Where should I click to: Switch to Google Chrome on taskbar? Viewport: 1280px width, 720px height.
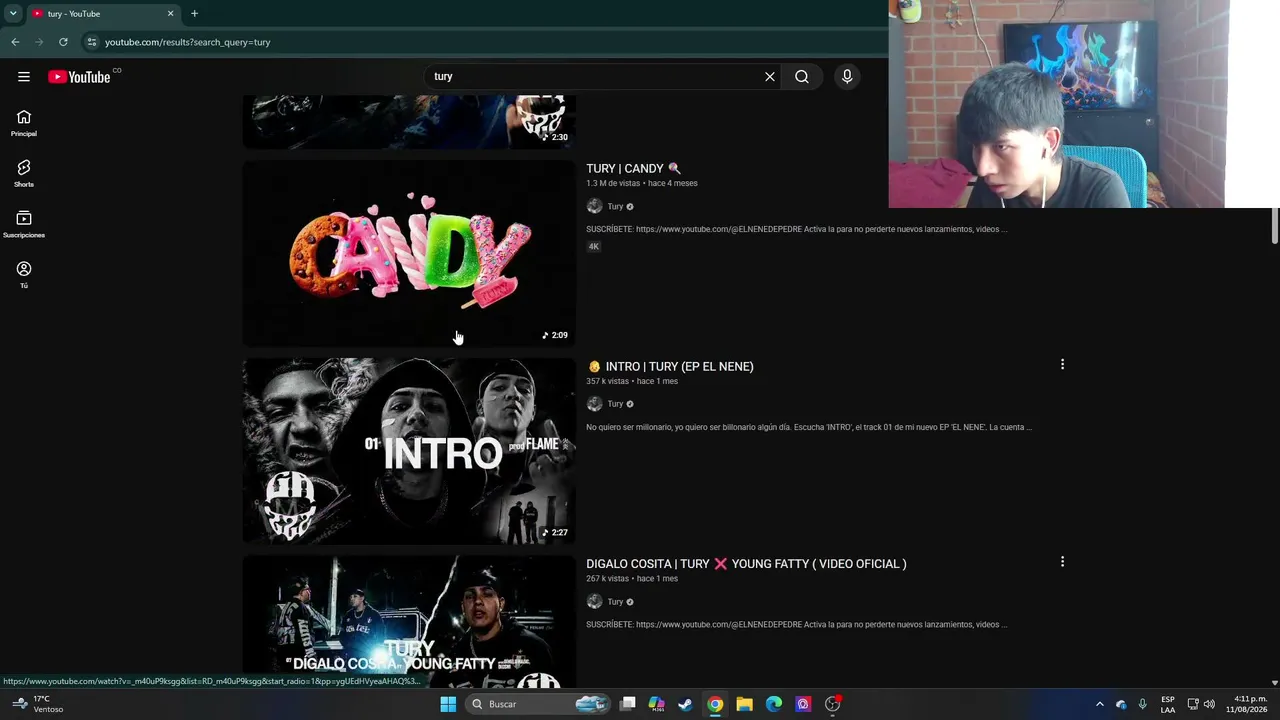tap(715, 704)
